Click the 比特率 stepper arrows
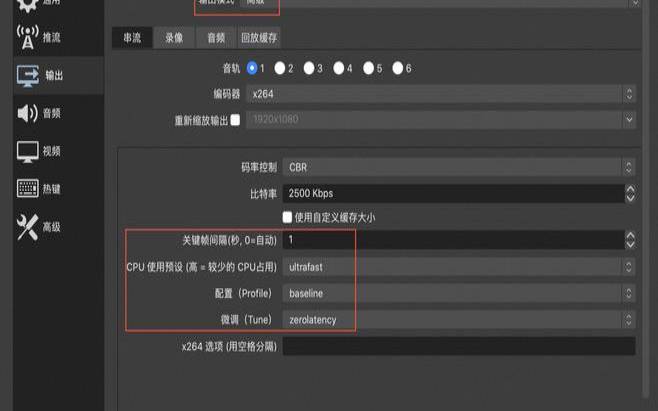The width and height of the screenshot is (658, 411). pyautogui.click(x=630, y=194)
